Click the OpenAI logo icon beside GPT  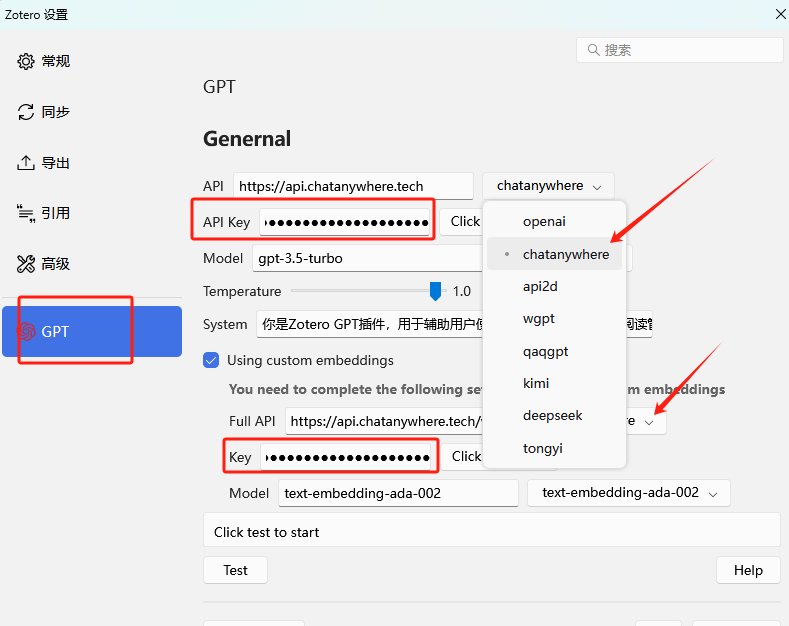pyautogui.click(x=26, y=332)
